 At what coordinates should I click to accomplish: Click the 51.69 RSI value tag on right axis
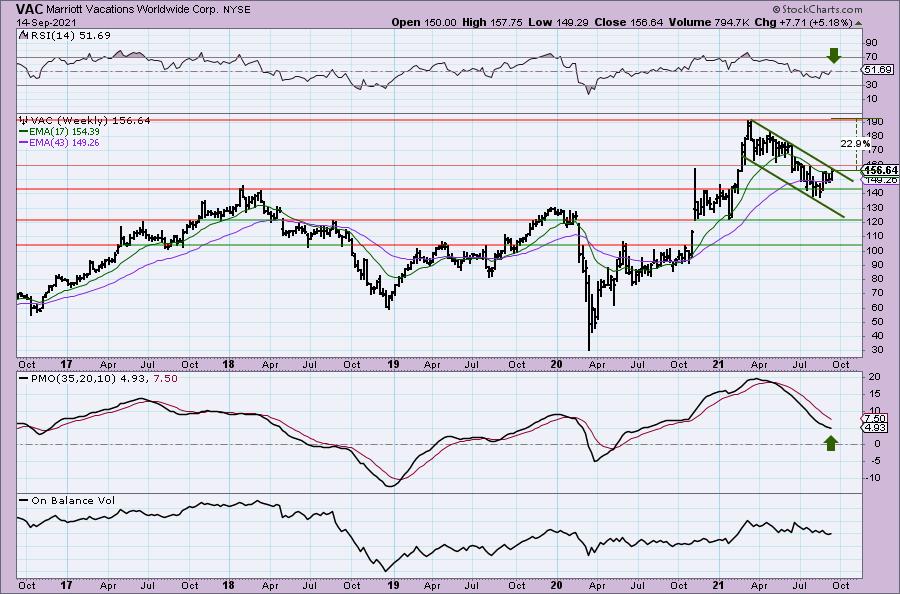(x=878, y=69)
